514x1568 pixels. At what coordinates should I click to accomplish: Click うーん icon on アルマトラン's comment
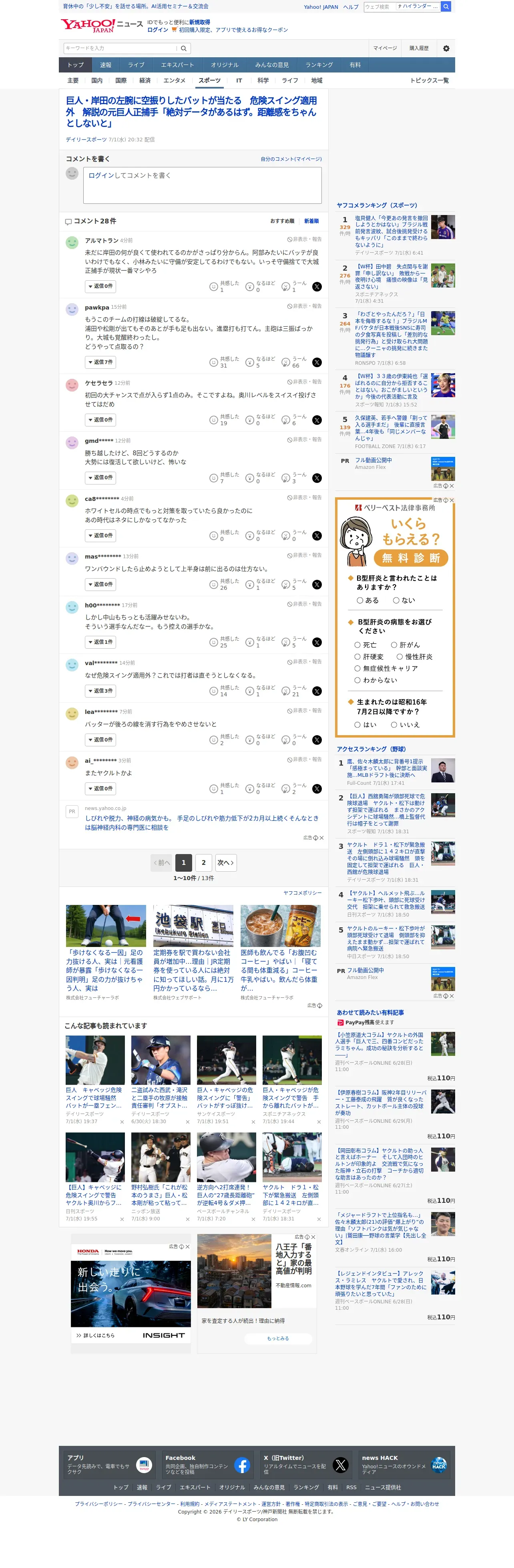[286, 287]
